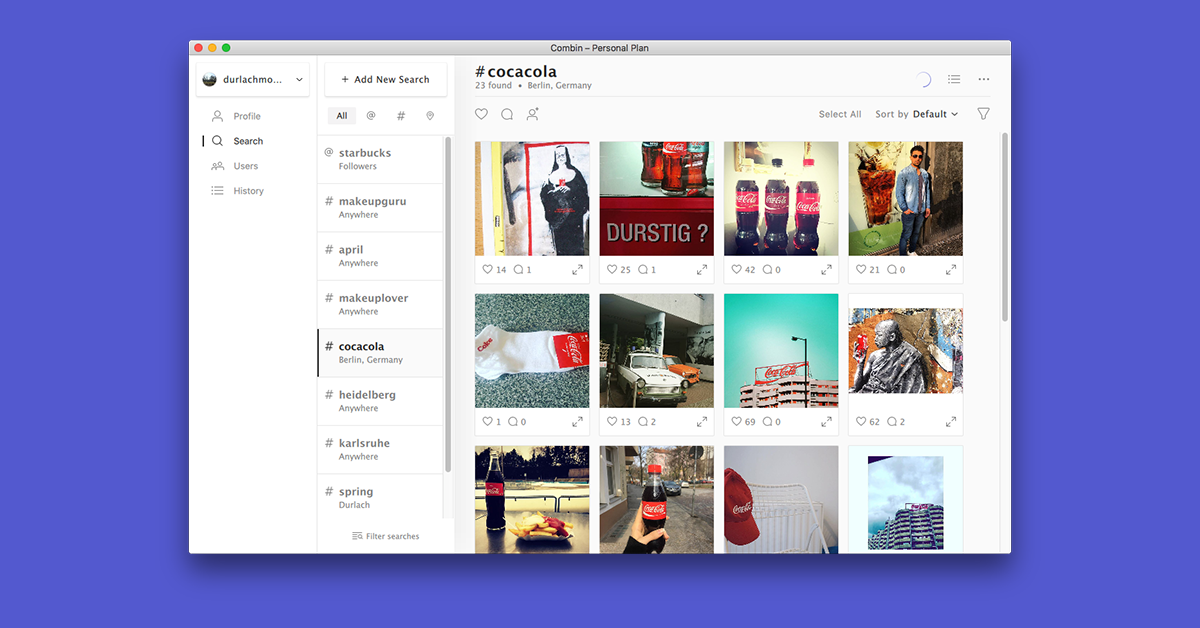Open the list icon beside the three-dot menu
The width and height of the screenshot is (1200, 628).
click(x=954, y=79)
